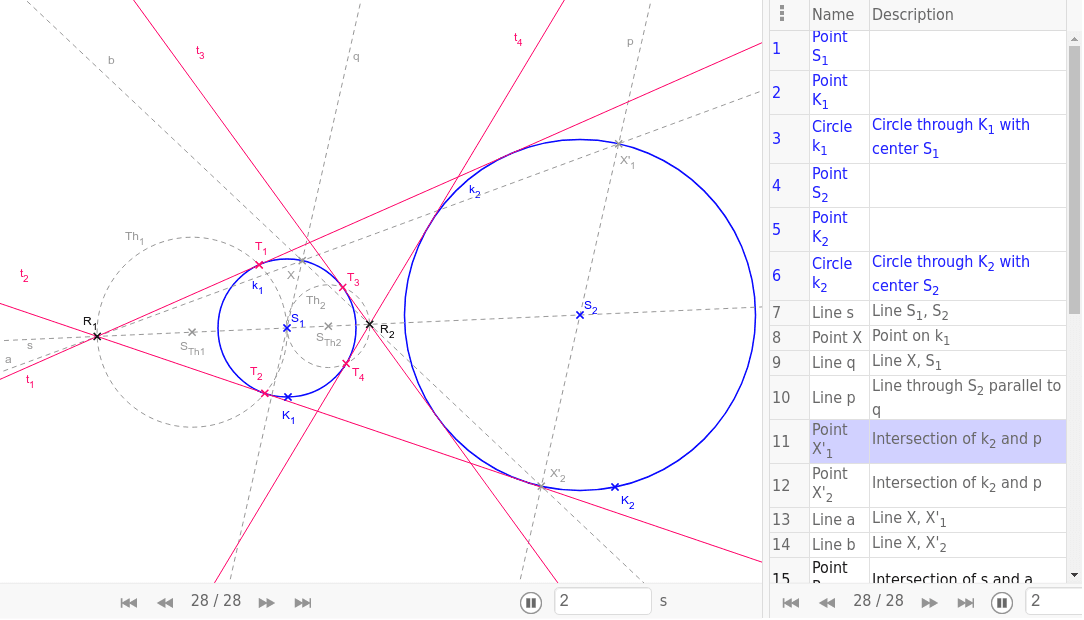Click the protocol panel delay input field
The image size is (1084, 620).
[x=1054, y=601]
